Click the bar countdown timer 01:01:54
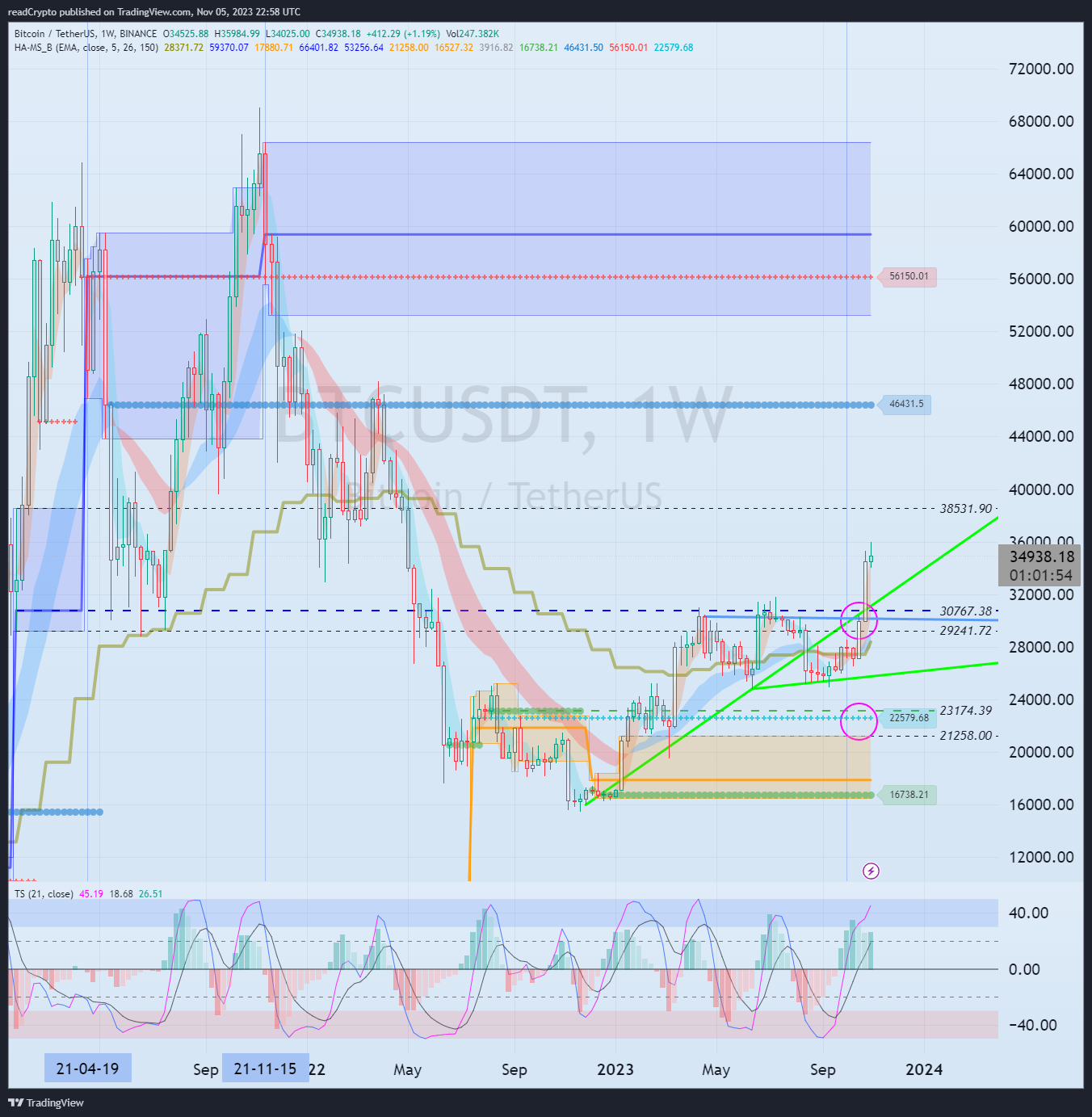The height and width of the screenshot is (1117, 1092). tap(1042, 576)
